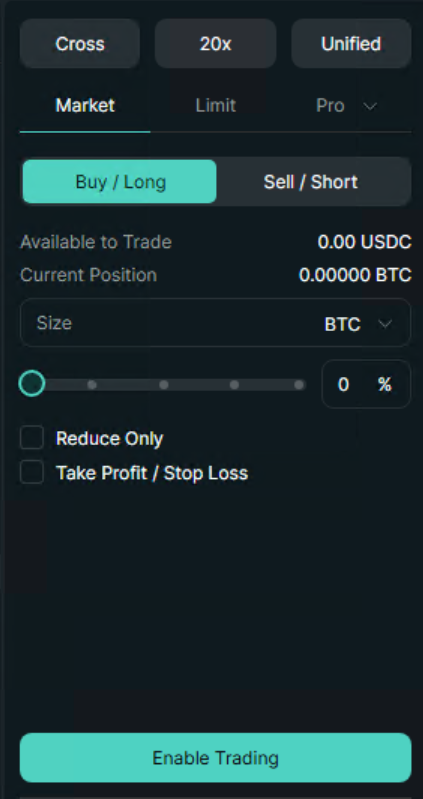Open the Unified account mode option
423x799 pixels.
coord(351,44)
